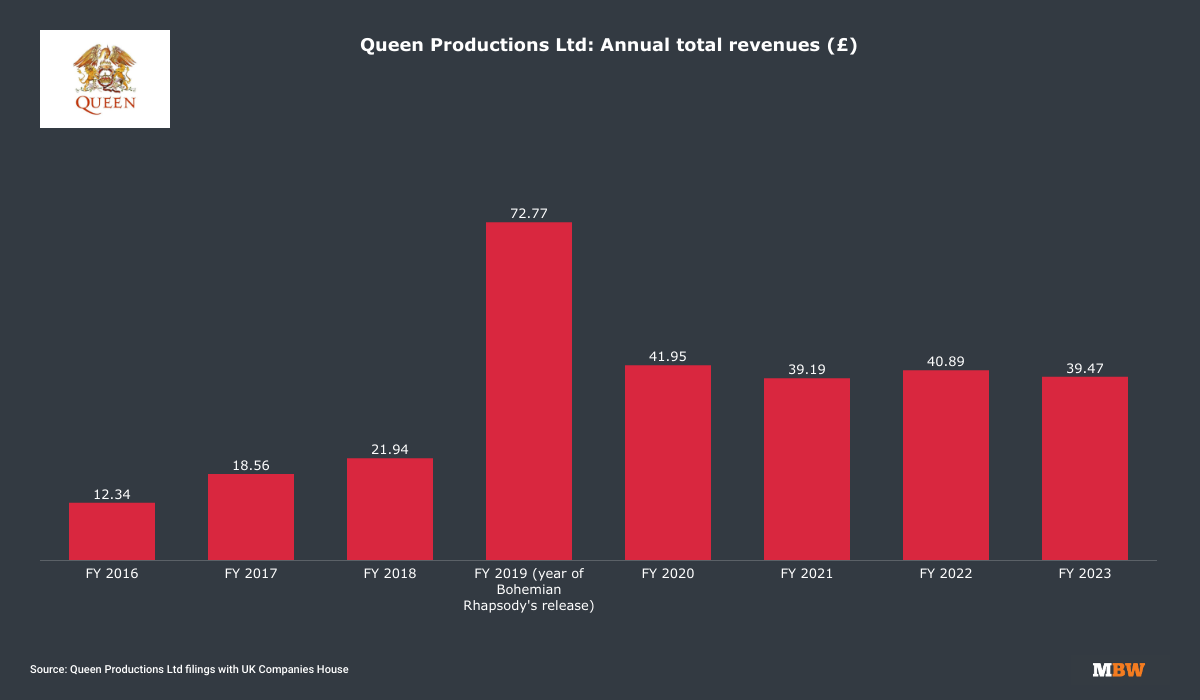The image size is (1200, 700).
Task: Click the 12.34 data label
Action: tap(112, 493)
